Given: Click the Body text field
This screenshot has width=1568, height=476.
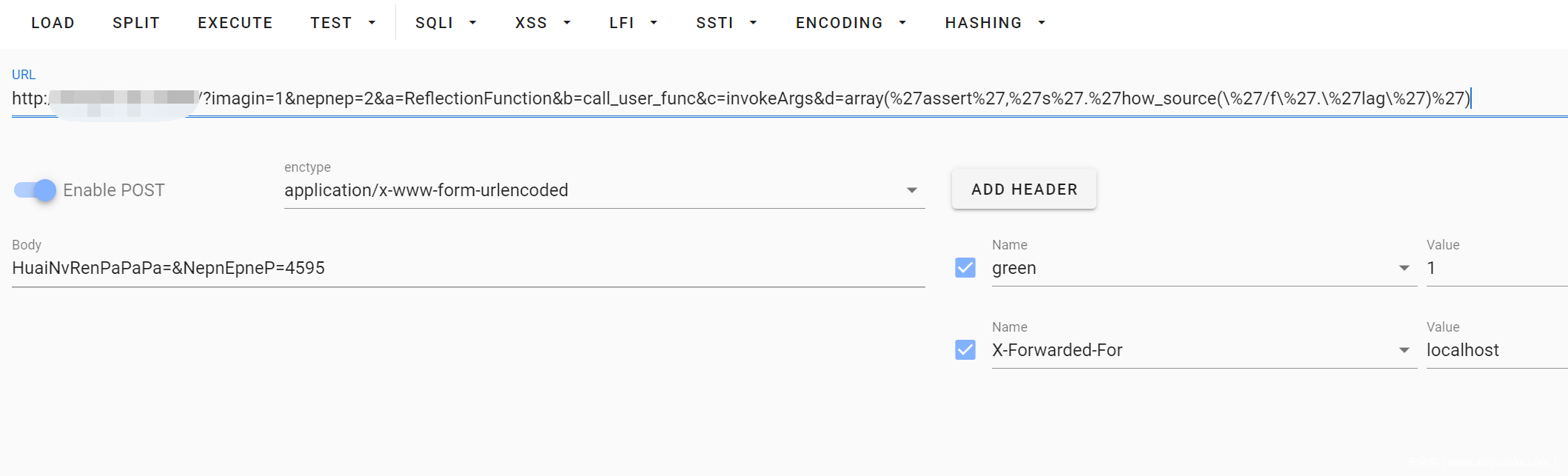Looking at the screenshot, I should pos(469,268).
